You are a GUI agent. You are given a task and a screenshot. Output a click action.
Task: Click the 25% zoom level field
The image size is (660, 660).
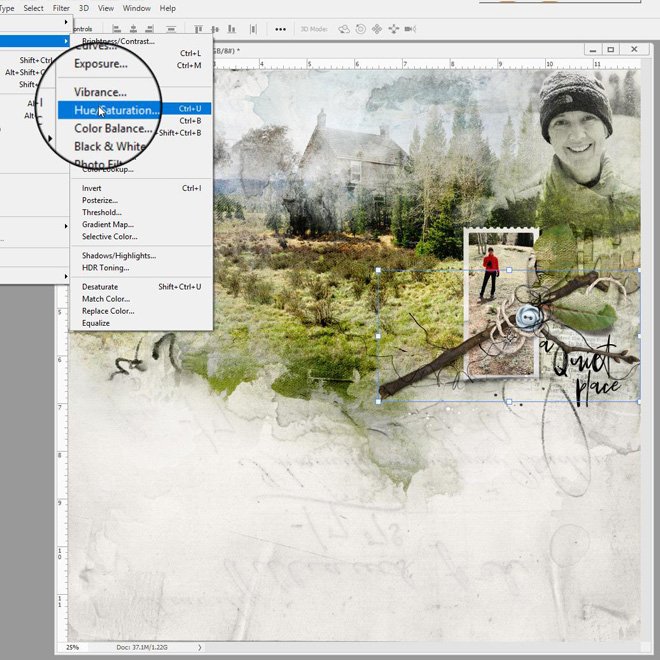pos(73,648)
